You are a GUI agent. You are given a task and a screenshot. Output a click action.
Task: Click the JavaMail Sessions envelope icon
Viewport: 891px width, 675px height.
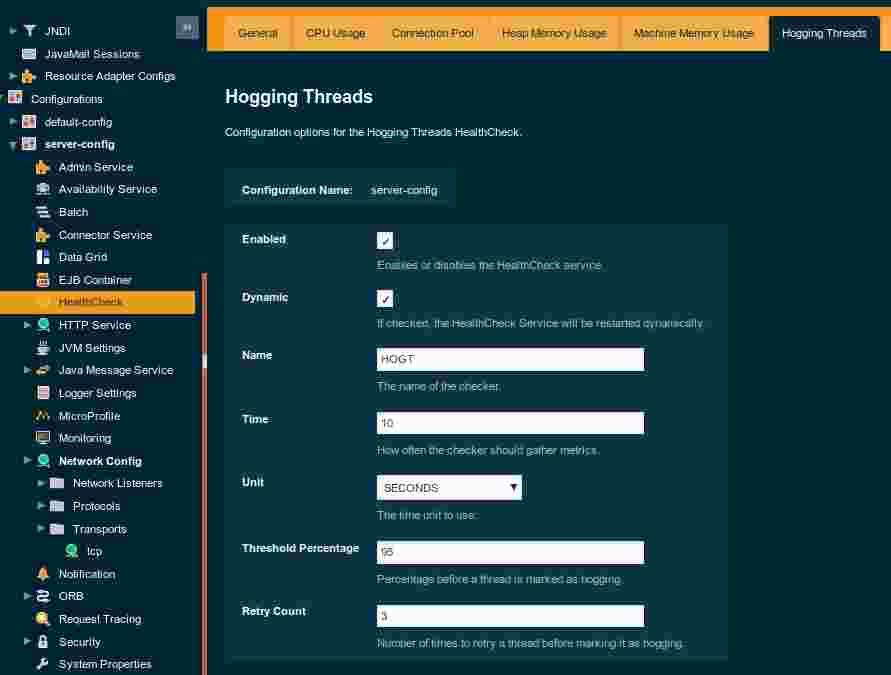tap(29, 54)
